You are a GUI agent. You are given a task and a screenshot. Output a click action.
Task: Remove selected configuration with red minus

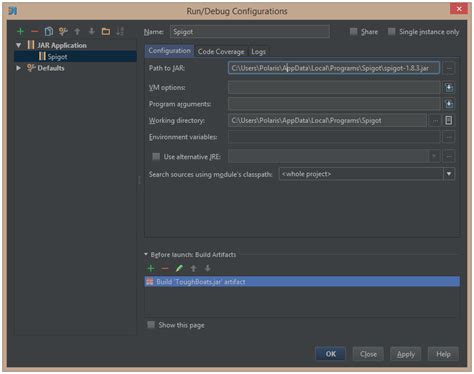pos(35,31)
